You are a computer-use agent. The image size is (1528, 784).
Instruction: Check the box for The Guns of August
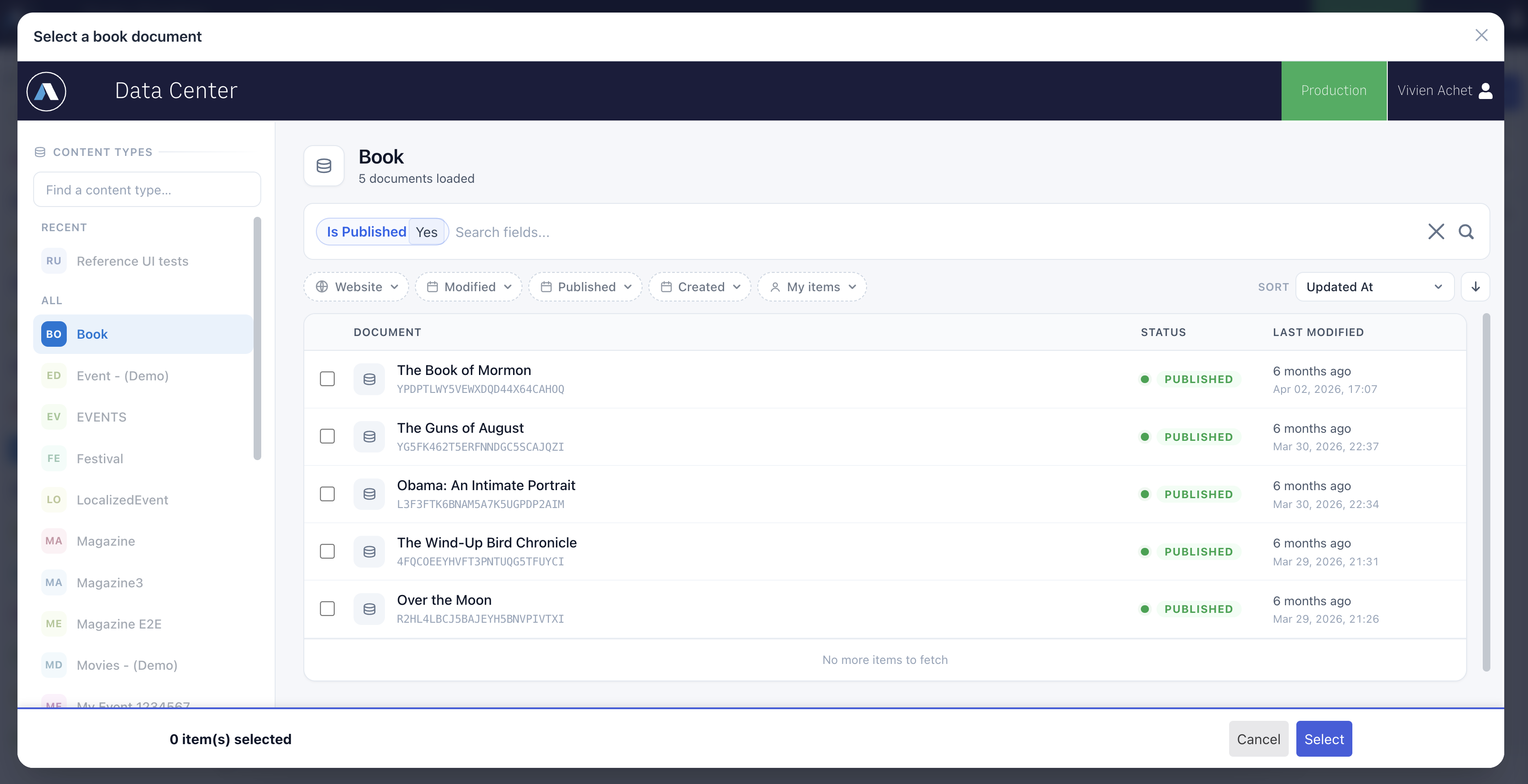tap(328, 436)
